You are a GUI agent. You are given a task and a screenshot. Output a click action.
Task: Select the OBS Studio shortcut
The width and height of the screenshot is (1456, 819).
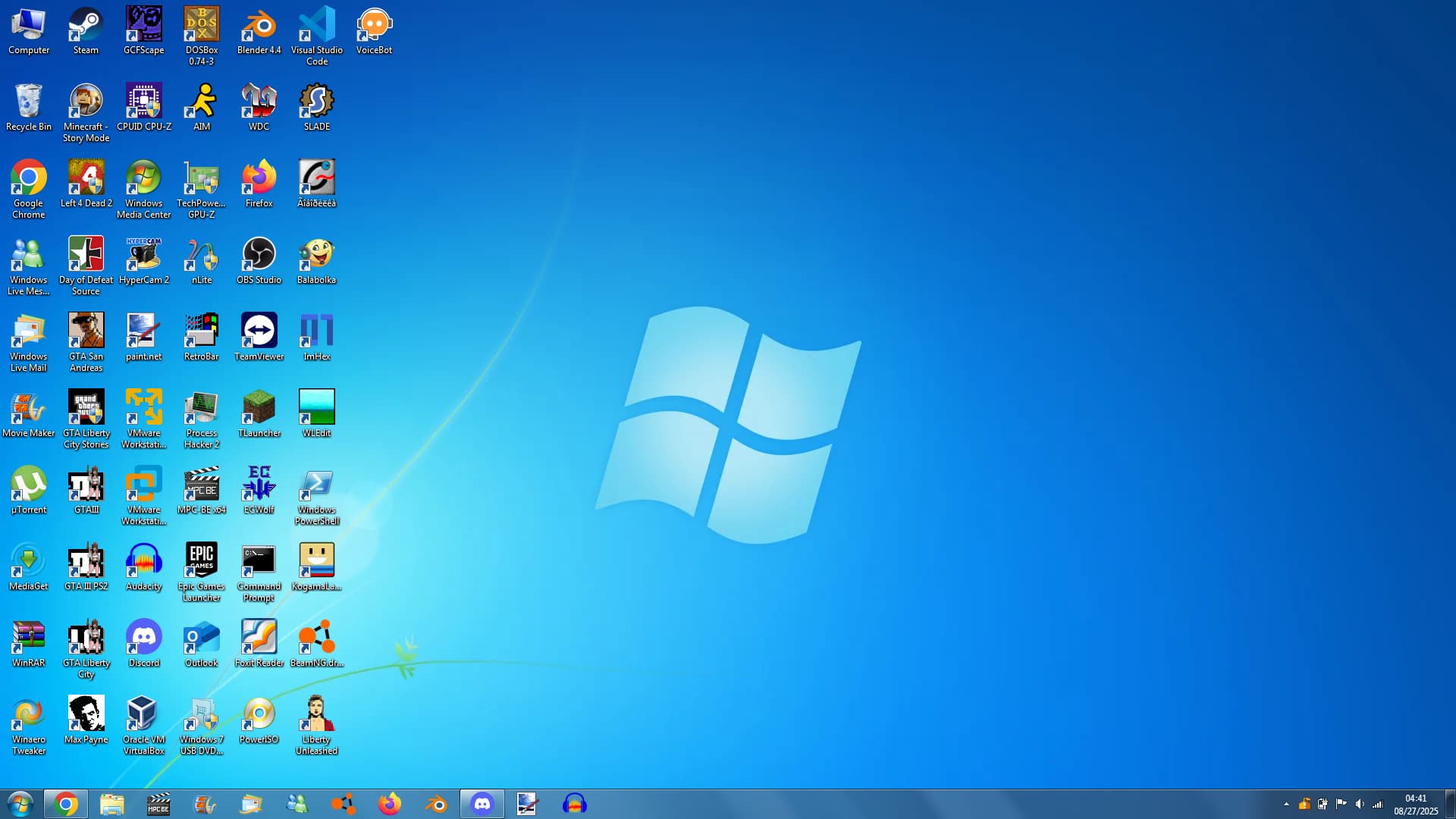[x=259, y=256]
